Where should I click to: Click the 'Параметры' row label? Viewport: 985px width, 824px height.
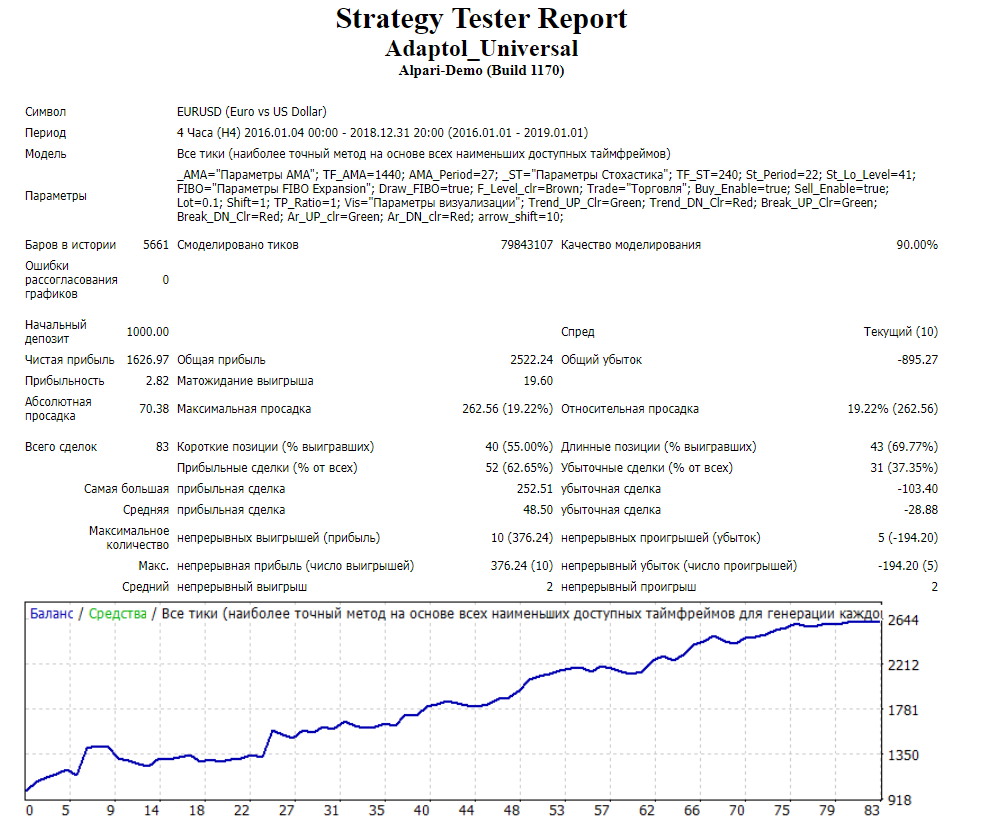(x=56, y=196)
